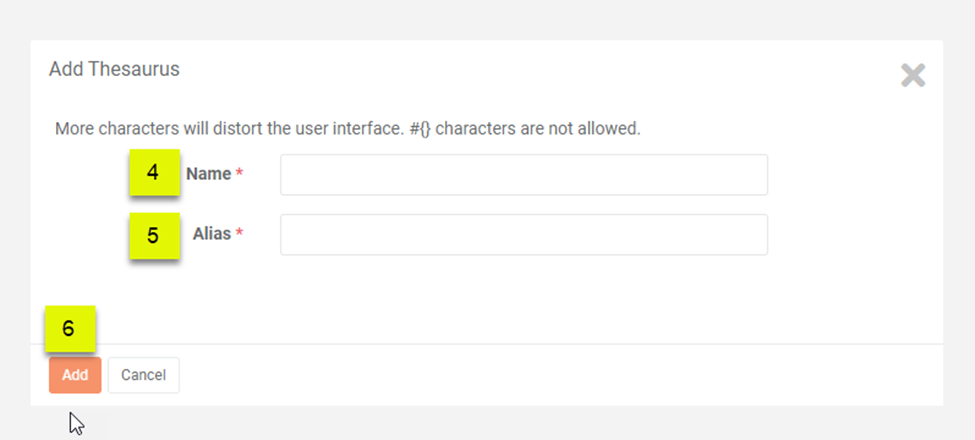Click the 'More characters will distort' sentence
The height and width of the screenshot is (440, 975).
coord(229,129)
